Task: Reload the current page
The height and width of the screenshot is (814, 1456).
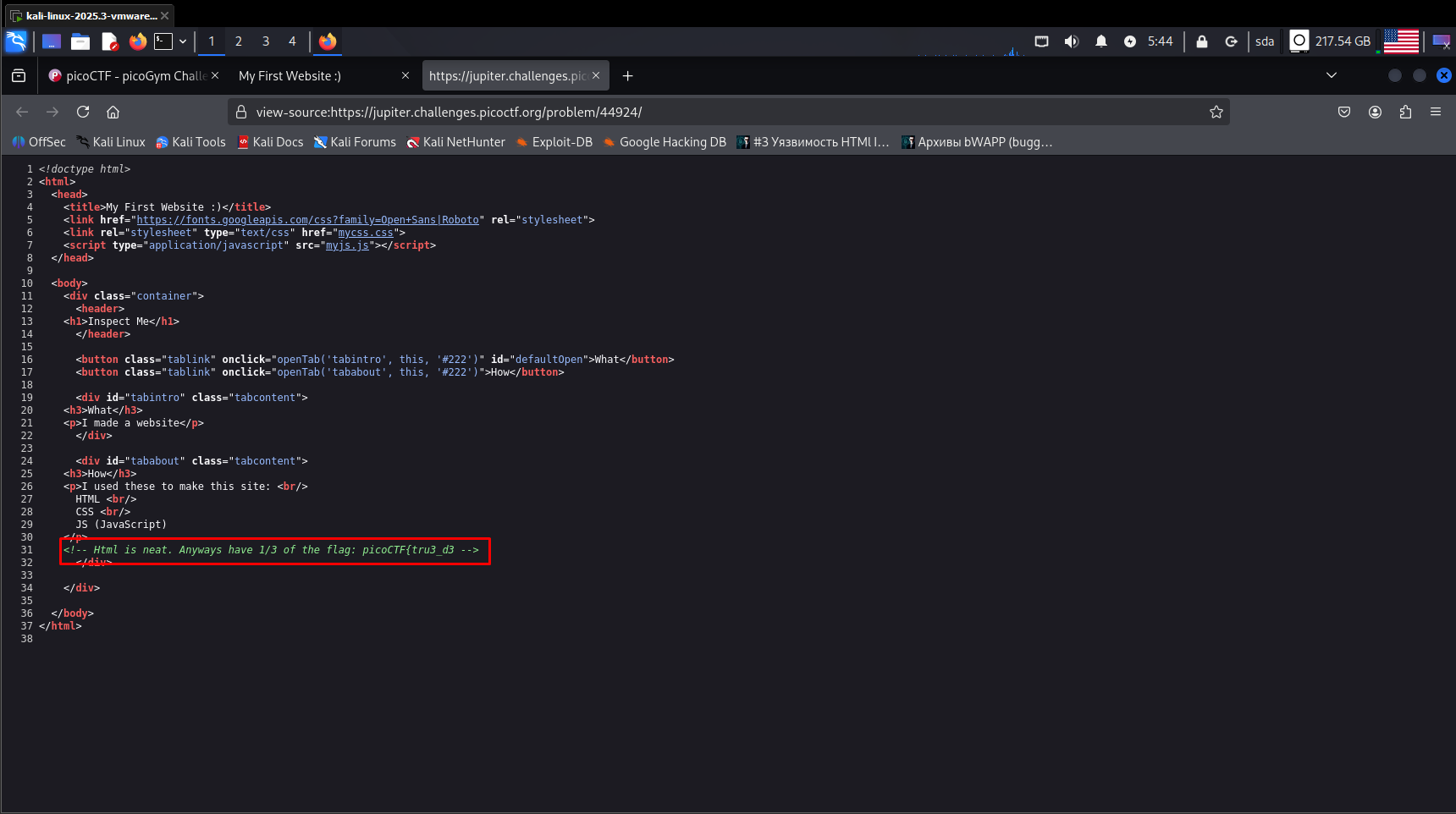Action: tap(83, 112)
